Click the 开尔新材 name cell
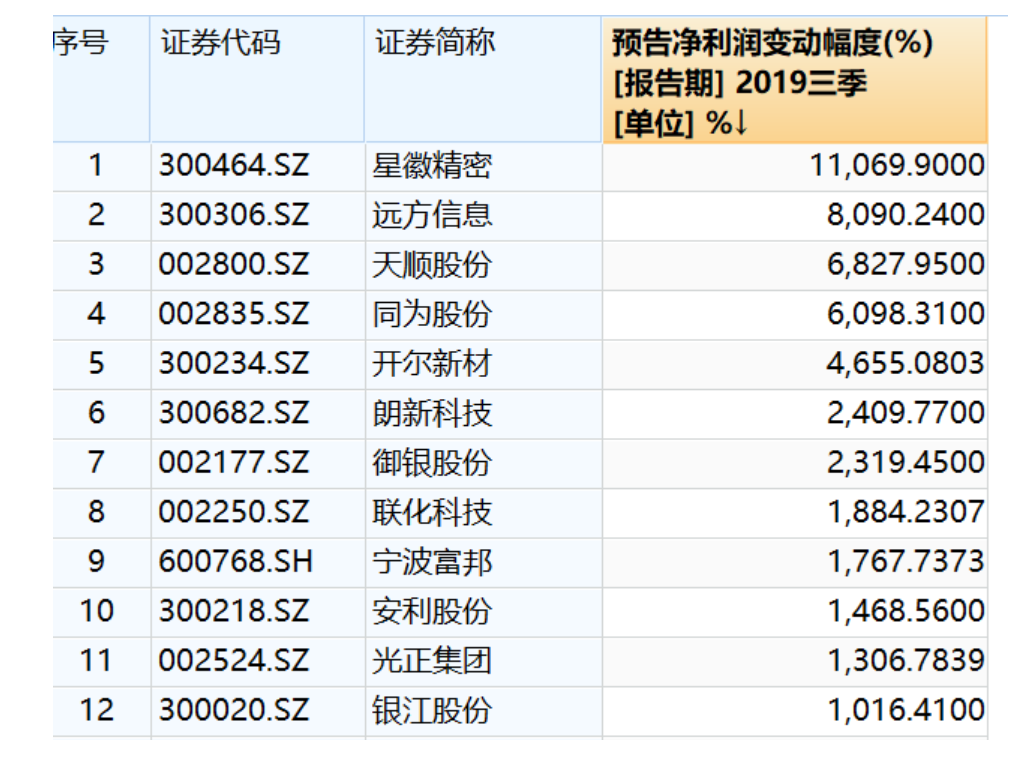Screen dimensions: 1034x761 point(432,363)
